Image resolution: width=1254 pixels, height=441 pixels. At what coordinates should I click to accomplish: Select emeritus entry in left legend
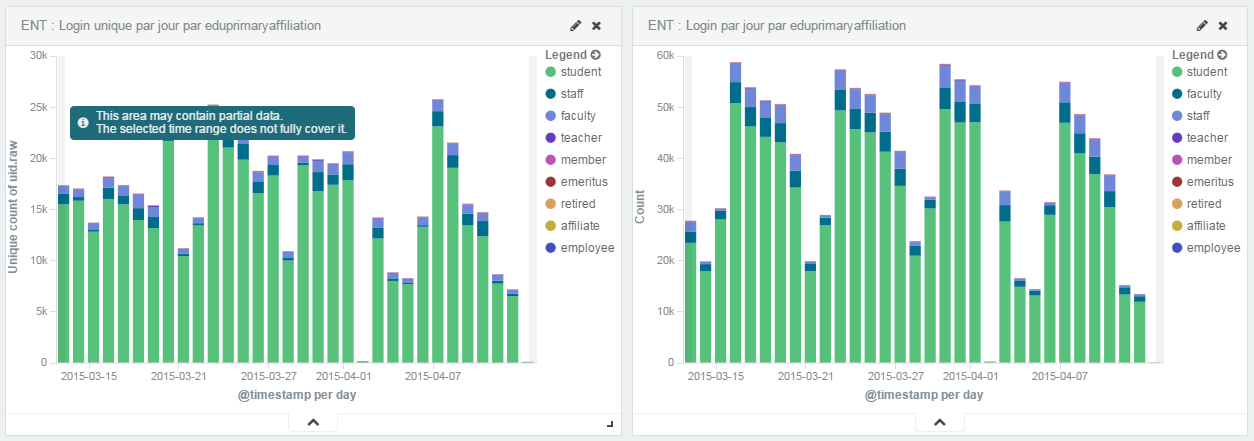pyautogui.click(x=583, y=182)
